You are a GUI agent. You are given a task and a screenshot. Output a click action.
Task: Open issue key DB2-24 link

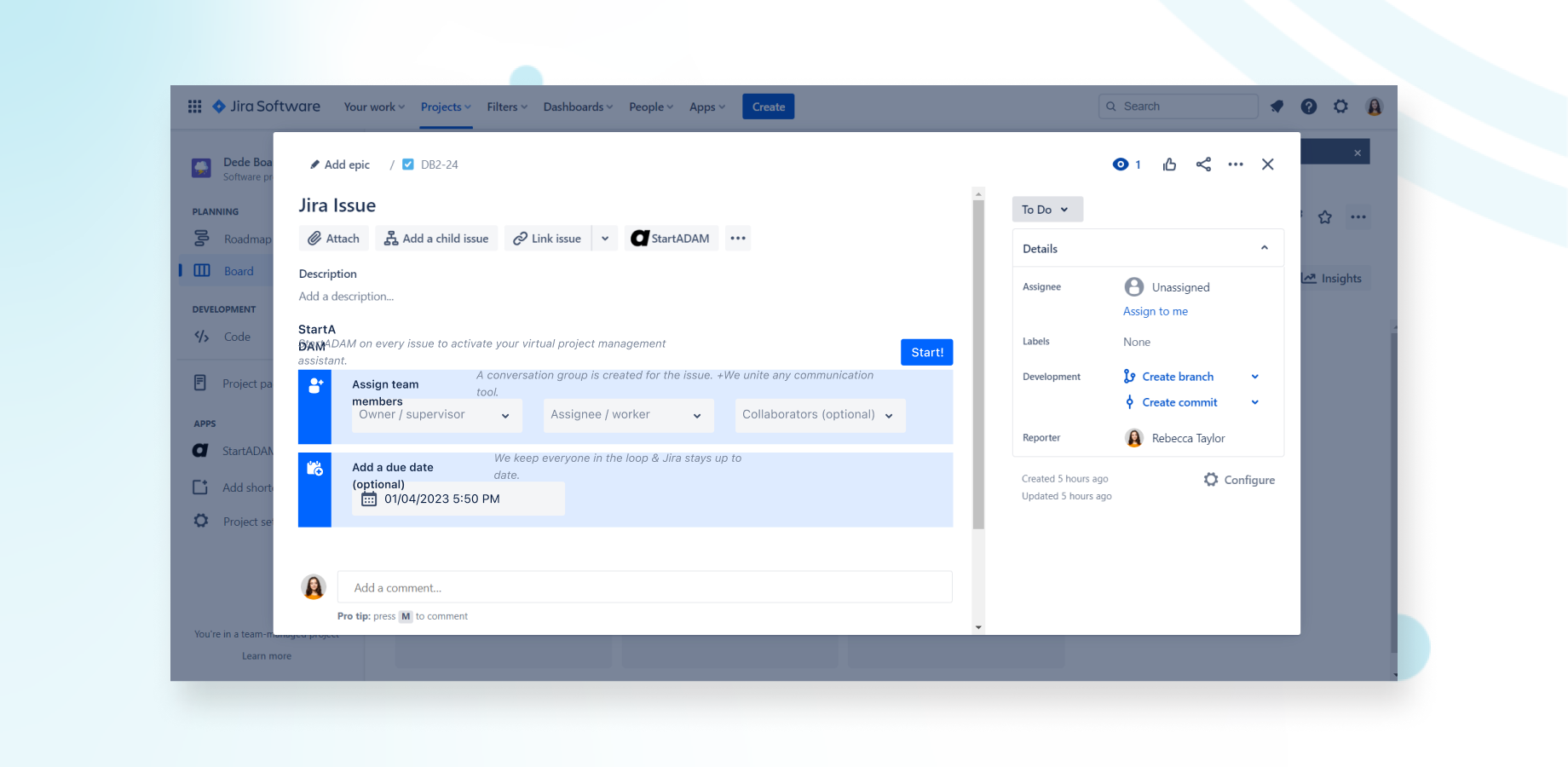(440, 164)
